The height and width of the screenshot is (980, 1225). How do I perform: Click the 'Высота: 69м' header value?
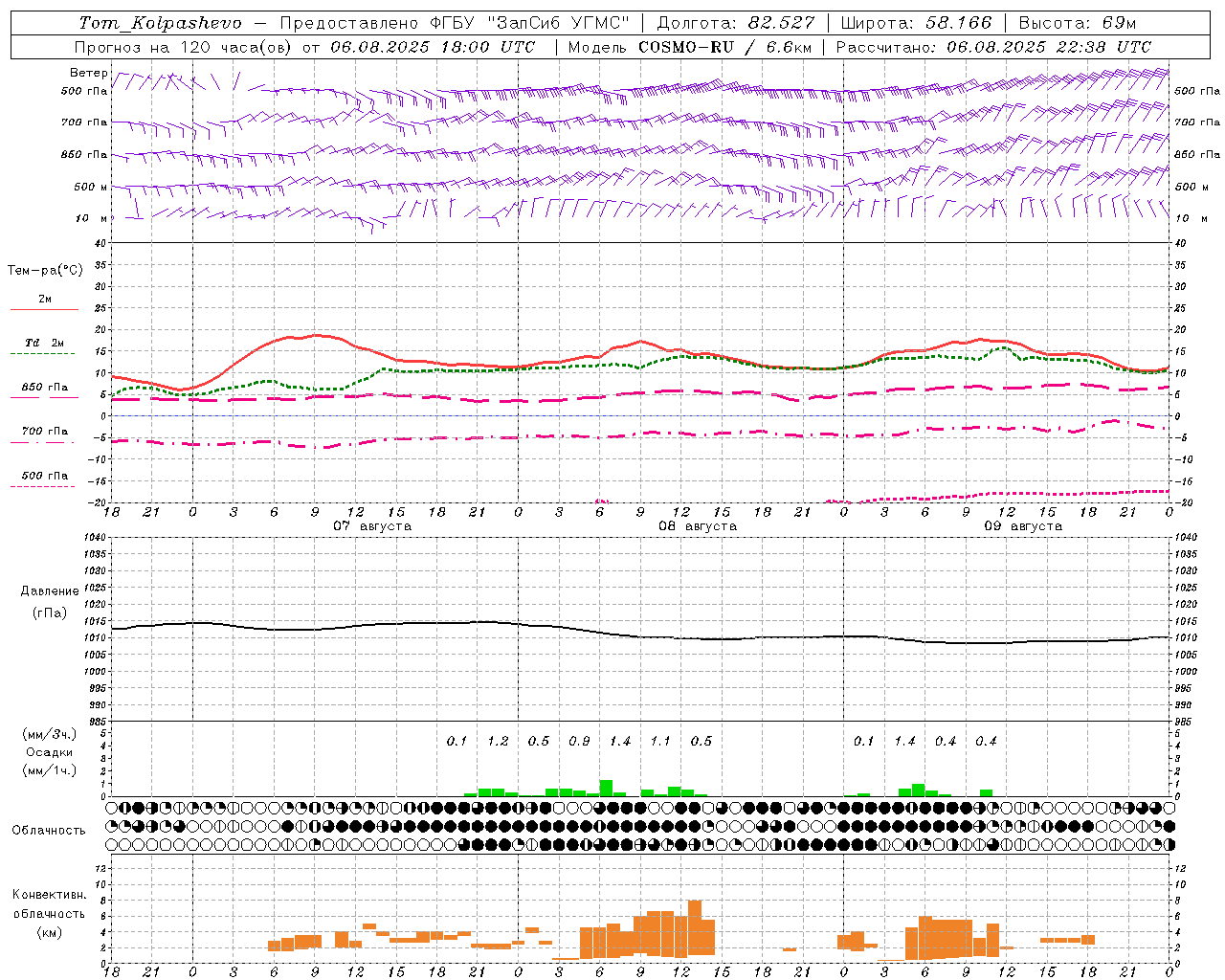point(1077,23)
